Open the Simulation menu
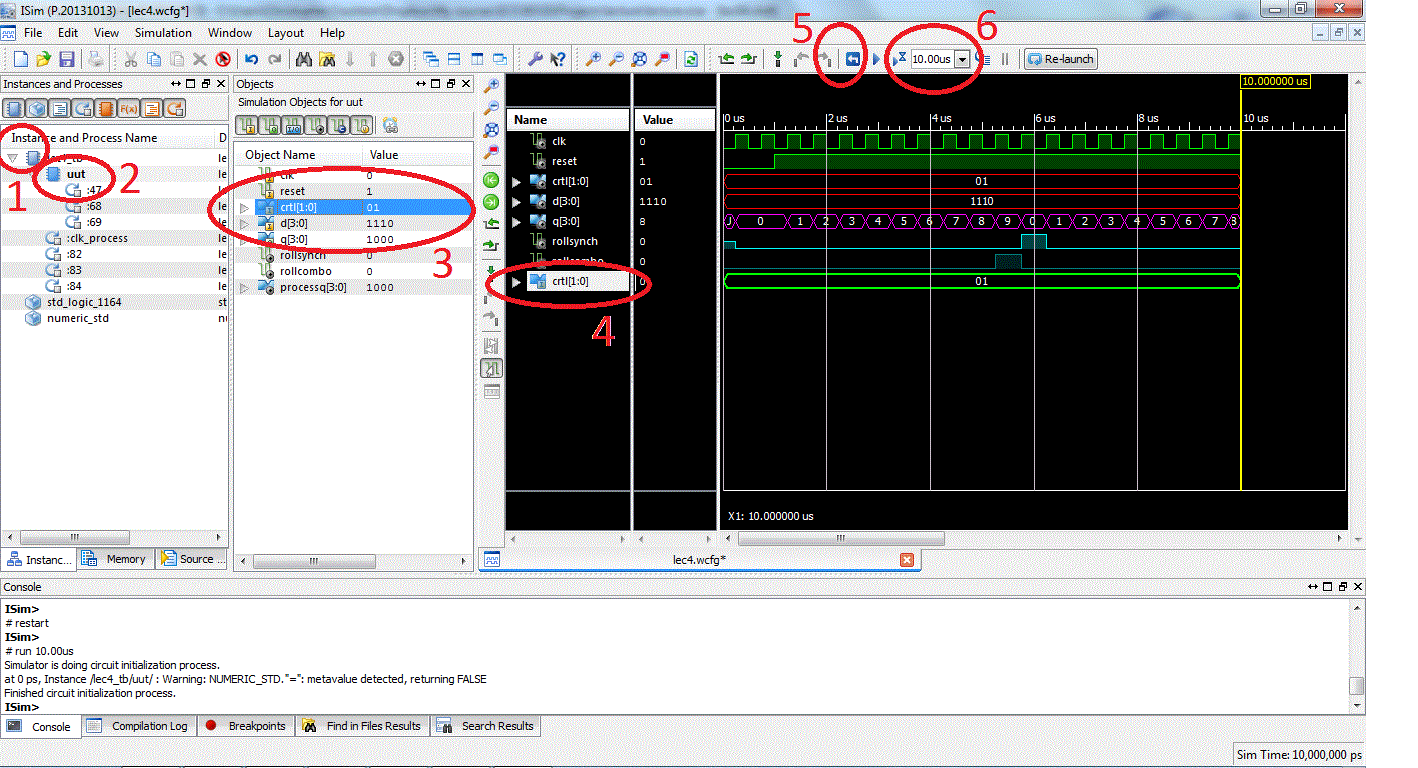This screenshot has width=1418, height=768. point(162,33)
